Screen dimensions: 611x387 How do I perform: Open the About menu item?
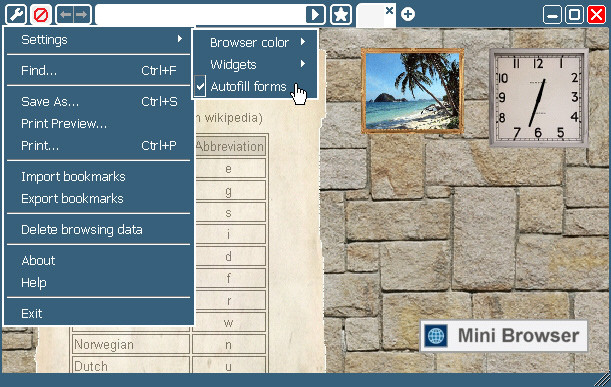[99, 260]
